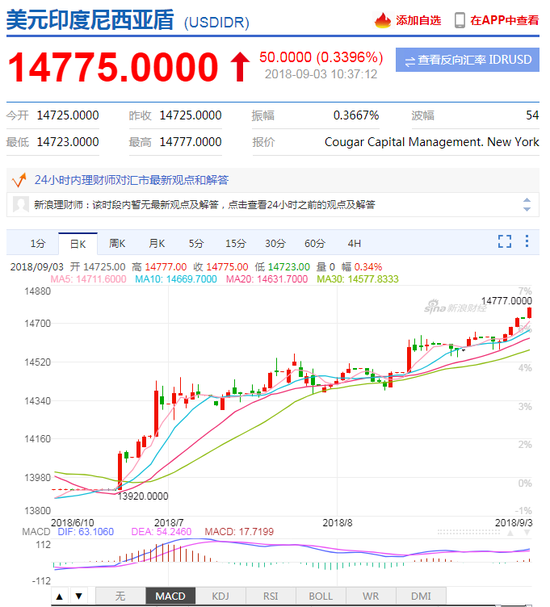Screen dimensions: 550x607
Task: Click the DIF: 63.1060 value
Action: pyautogui.click(x=86, y=532)
